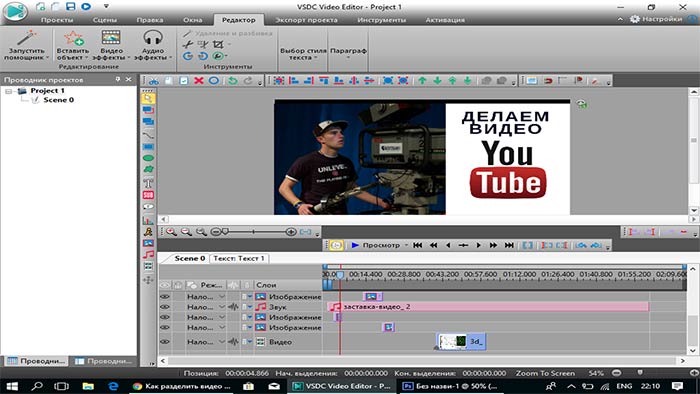Select the заставка-видео_2 audio clip on timeline

[488, 307]
